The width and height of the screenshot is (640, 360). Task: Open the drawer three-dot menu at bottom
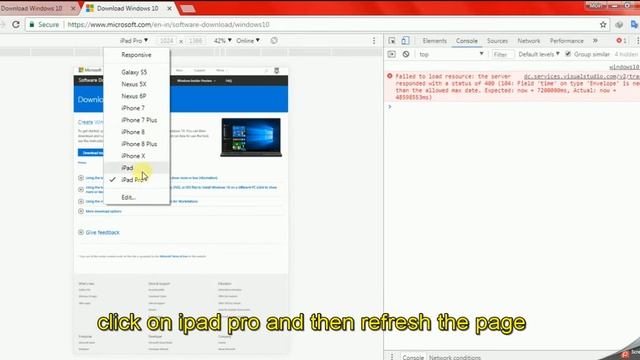(x=392, y=357)
